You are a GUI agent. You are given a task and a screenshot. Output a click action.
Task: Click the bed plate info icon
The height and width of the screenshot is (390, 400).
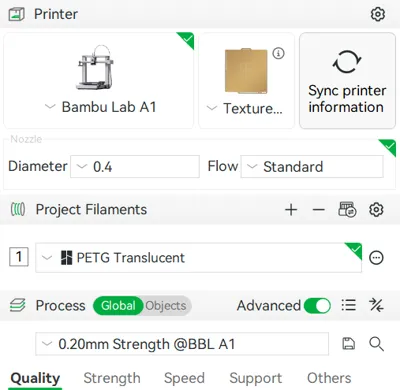point(278,53)
